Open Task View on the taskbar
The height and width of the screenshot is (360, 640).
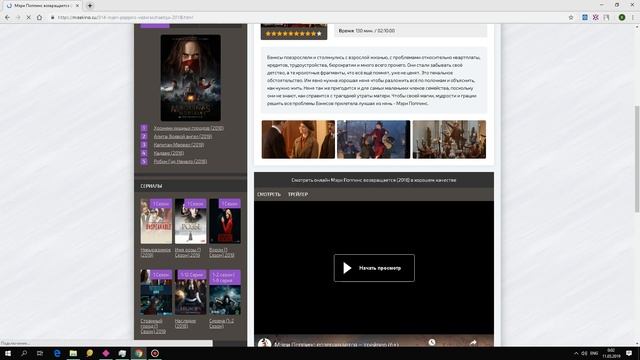pos(40,353)
